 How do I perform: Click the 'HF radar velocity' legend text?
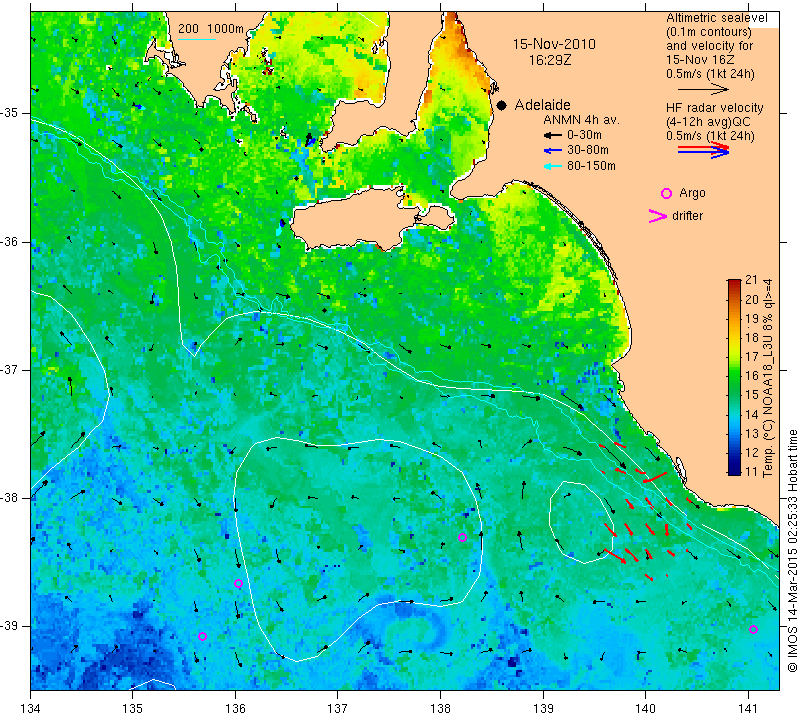point(714,108)
